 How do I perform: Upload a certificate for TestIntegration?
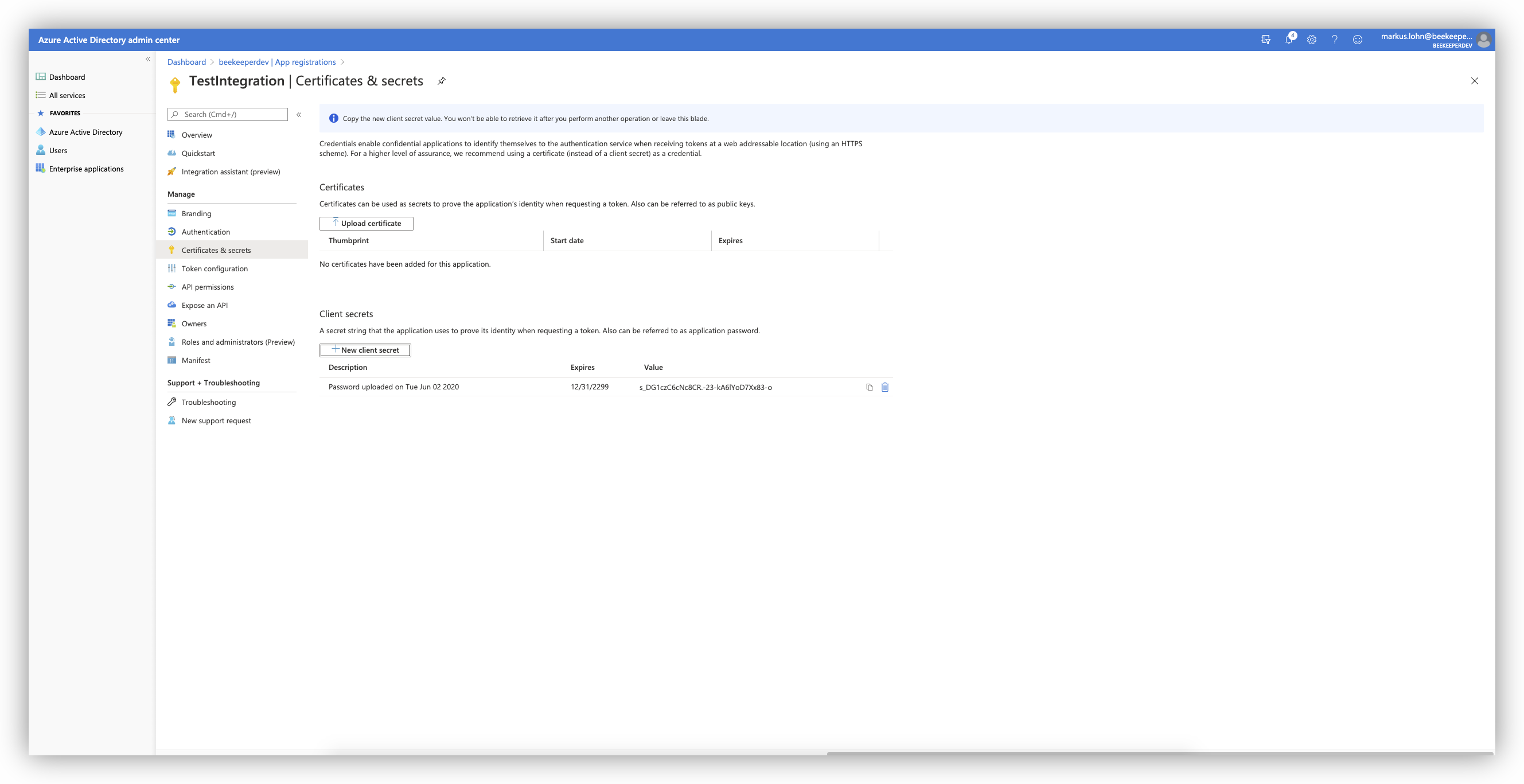[x=366, y=223]
